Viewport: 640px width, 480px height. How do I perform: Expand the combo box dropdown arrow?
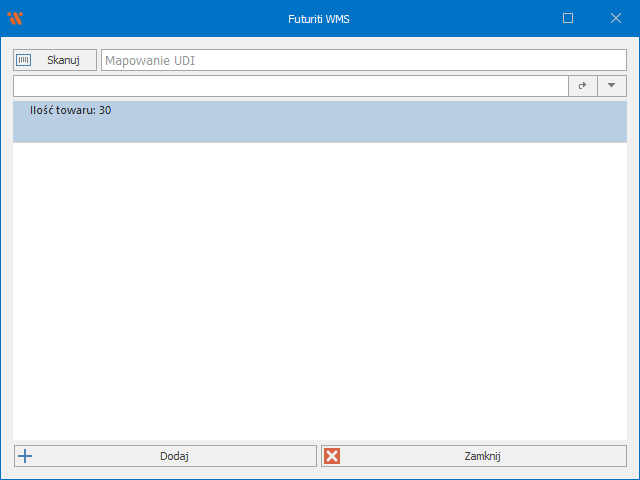coord(611,86)
